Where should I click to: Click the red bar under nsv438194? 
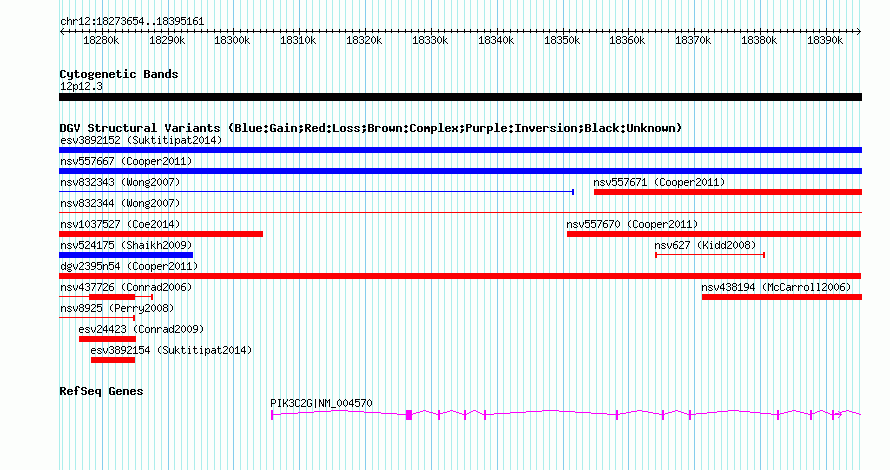click(782, 297)
